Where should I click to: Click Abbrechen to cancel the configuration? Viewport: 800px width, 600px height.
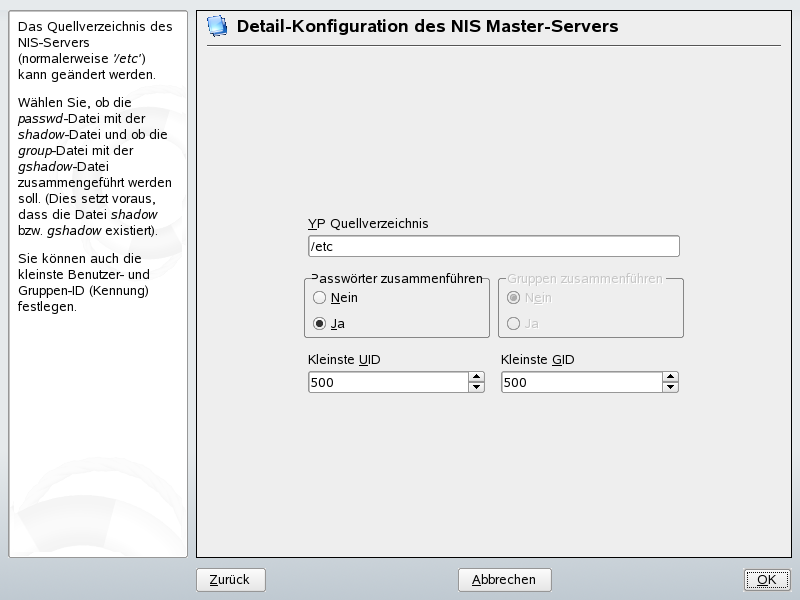(x=504, y=579)
